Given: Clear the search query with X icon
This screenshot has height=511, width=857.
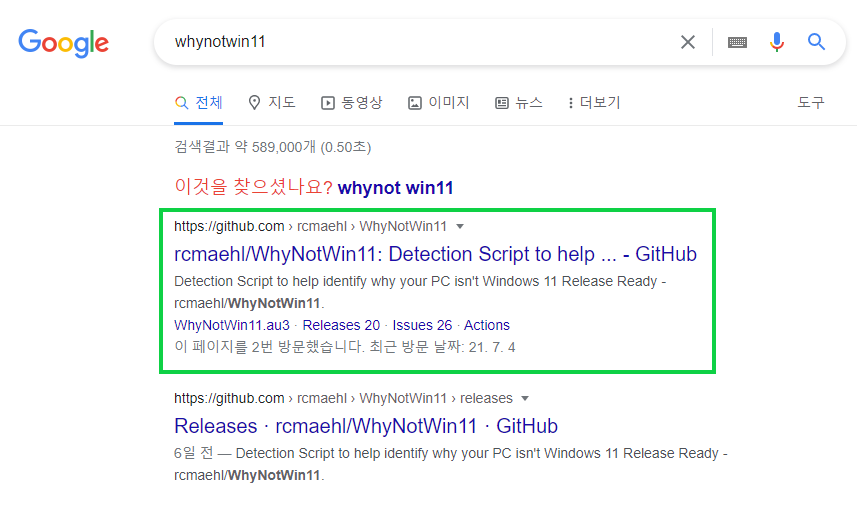Looking at the screenshot, I should [688, 42].
